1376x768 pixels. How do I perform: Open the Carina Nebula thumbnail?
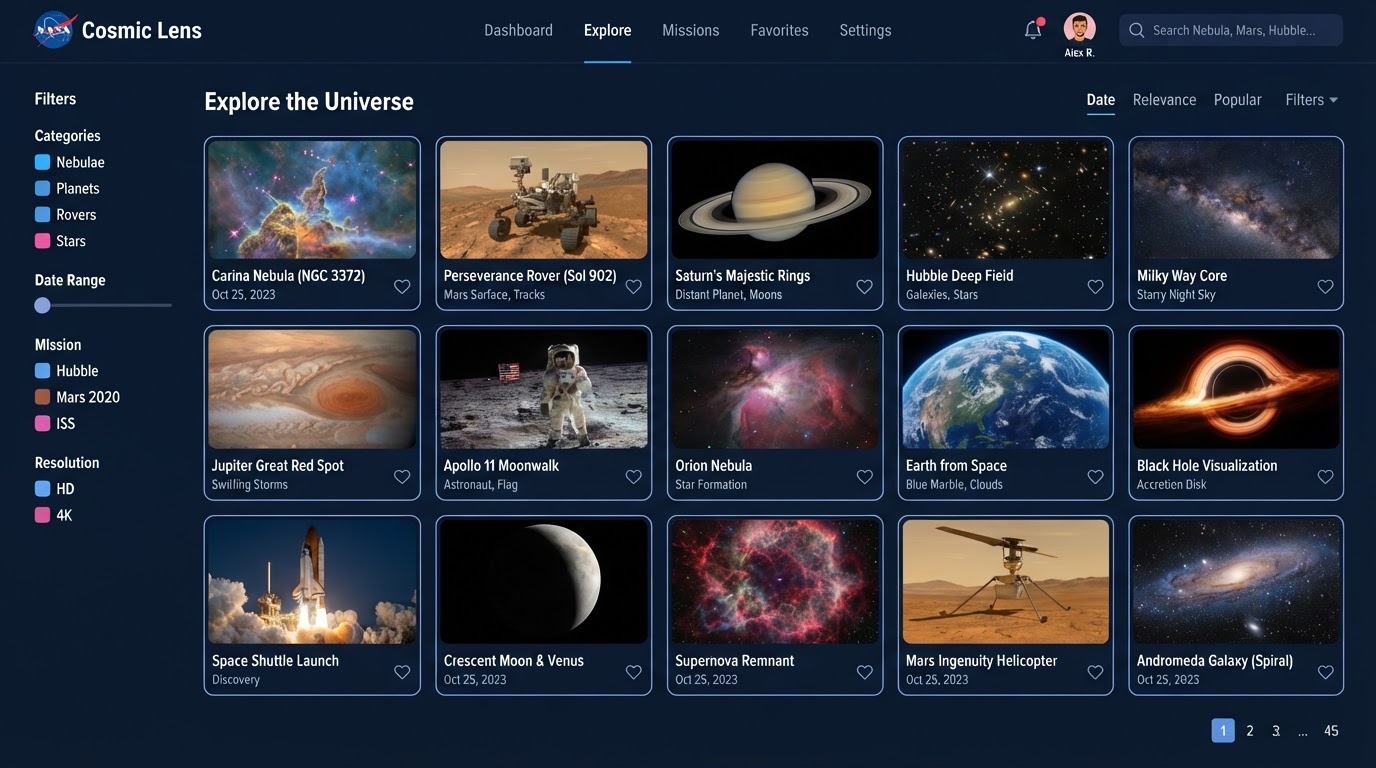(312, 200)
